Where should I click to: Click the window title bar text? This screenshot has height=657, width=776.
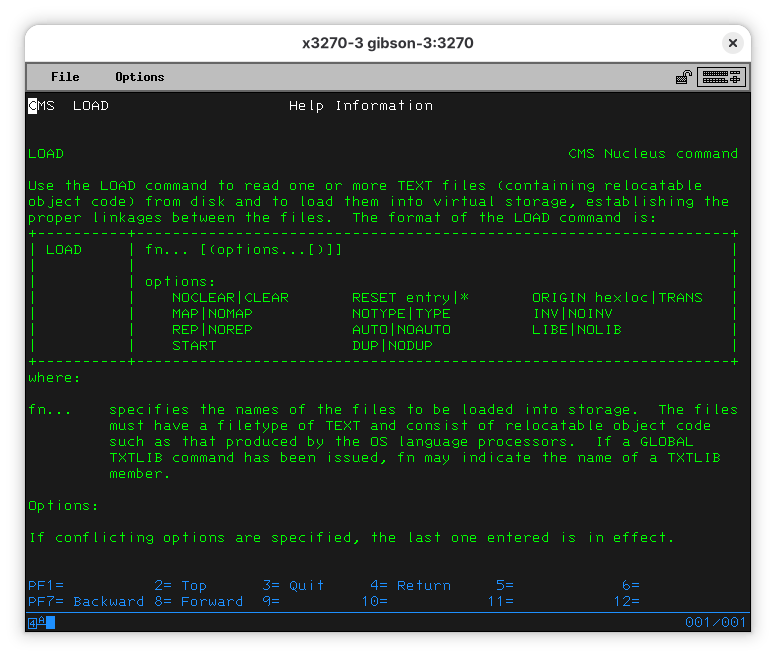click(388, 43)
